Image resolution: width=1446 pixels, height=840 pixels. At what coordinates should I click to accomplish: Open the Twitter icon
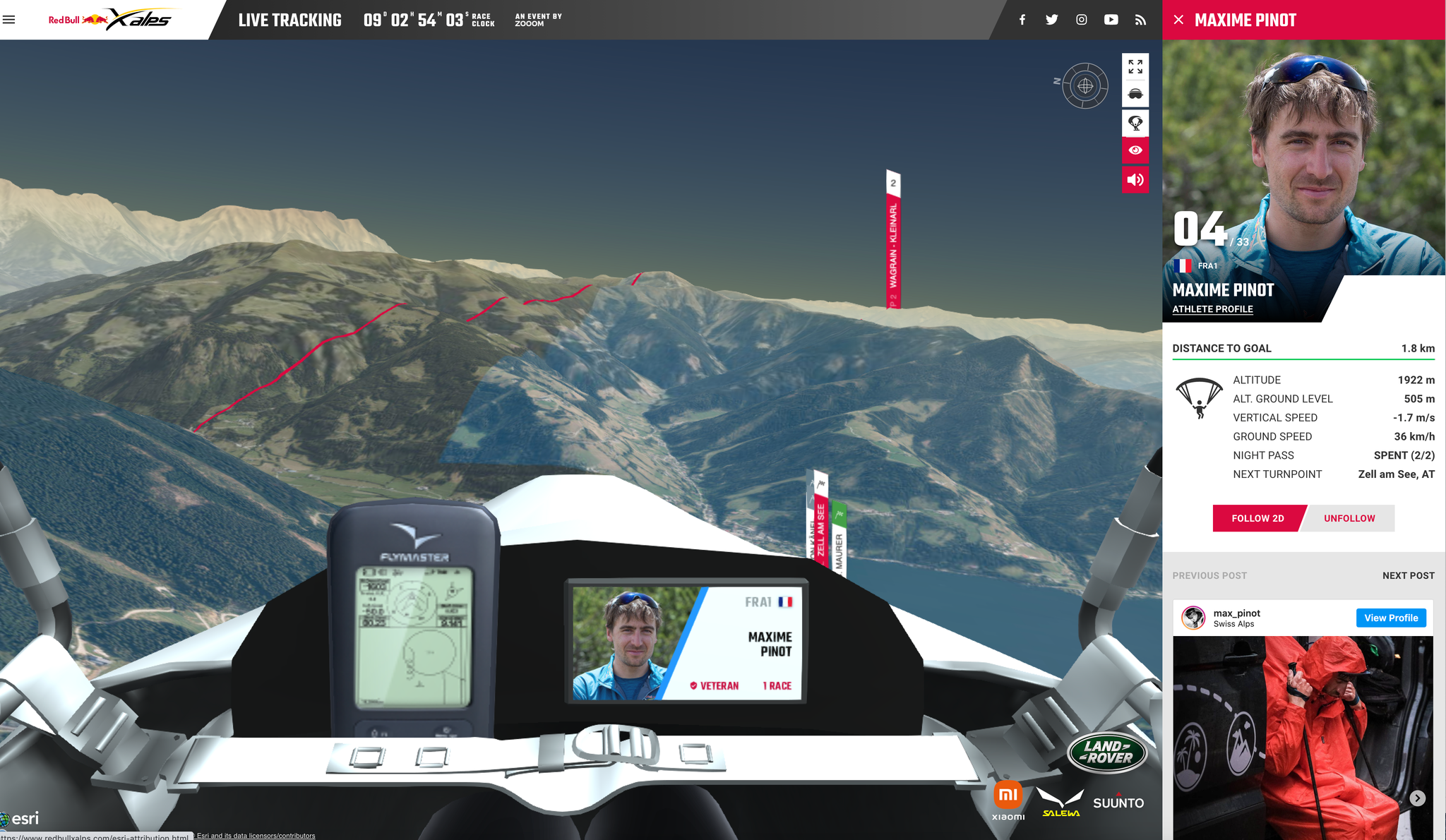(x=1051, y=20)
